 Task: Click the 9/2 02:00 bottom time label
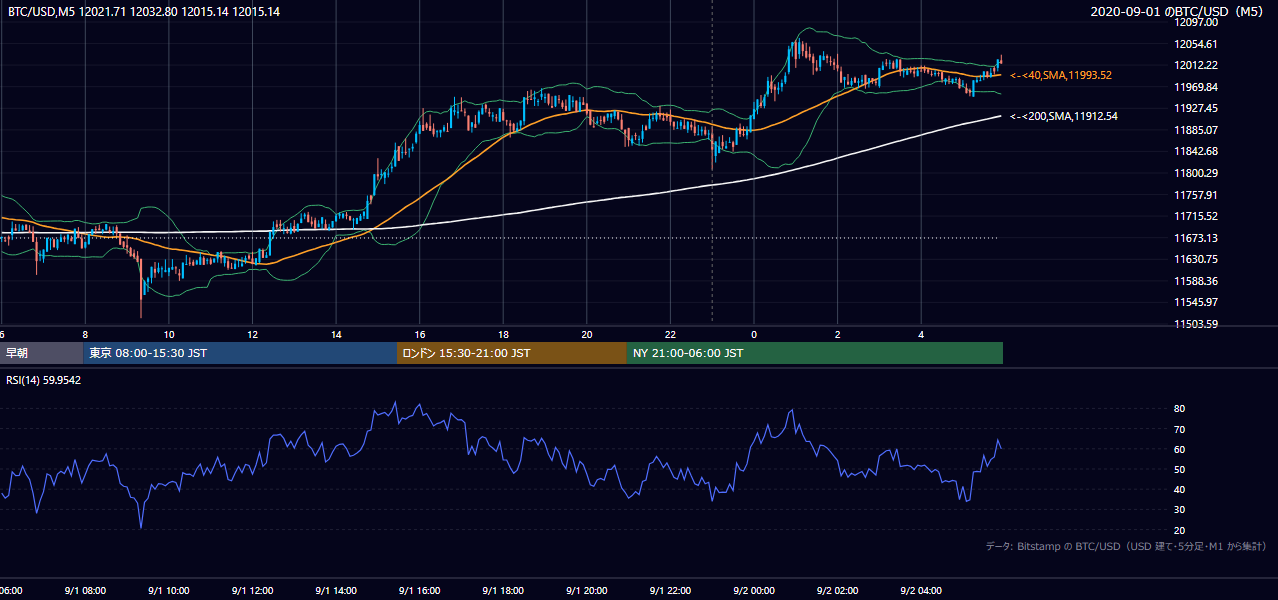point(838,590)
